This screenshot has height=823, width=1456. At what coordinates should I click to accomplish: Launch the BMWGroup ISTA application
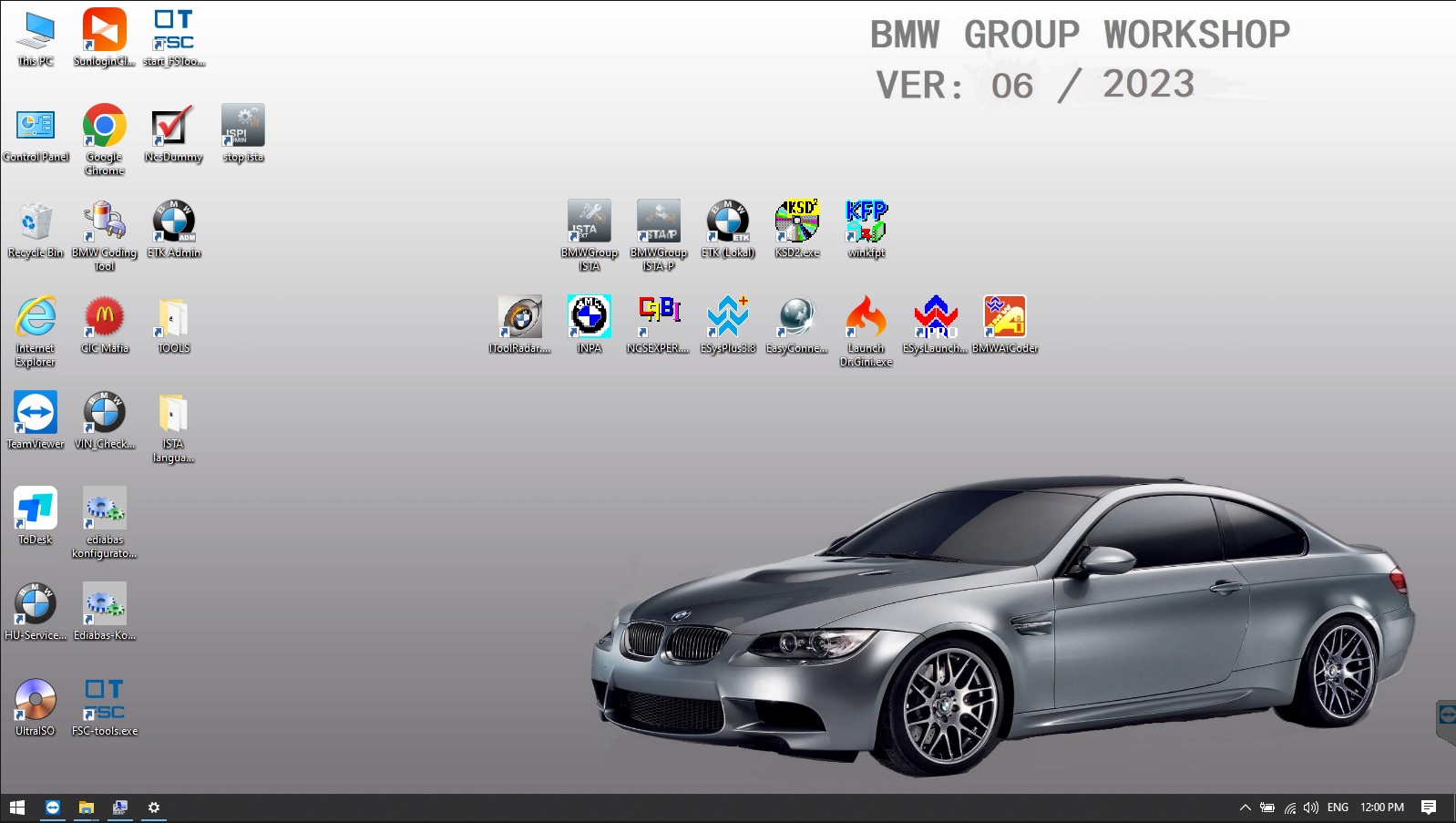pos(590,236)
